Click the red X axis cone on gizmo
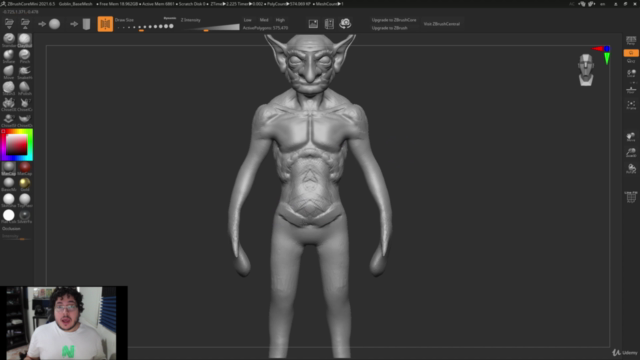Viewport: 640px width, 360px height. (x=598, y=49)
